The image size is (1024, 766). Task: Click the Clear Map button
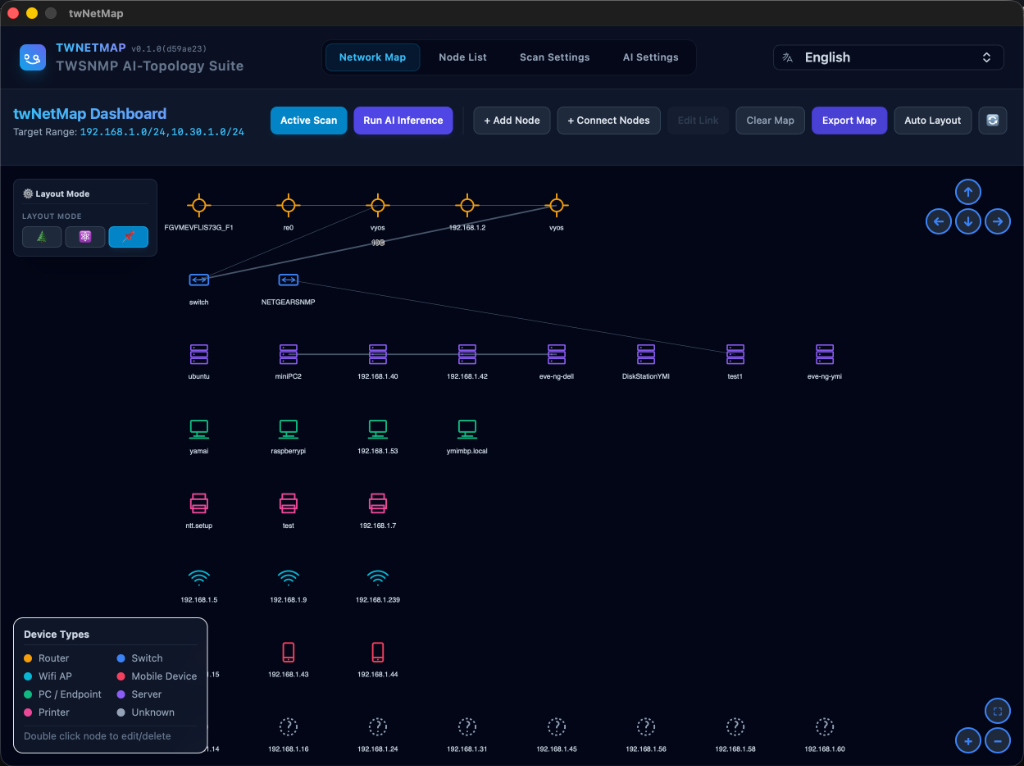click(770, 120)
